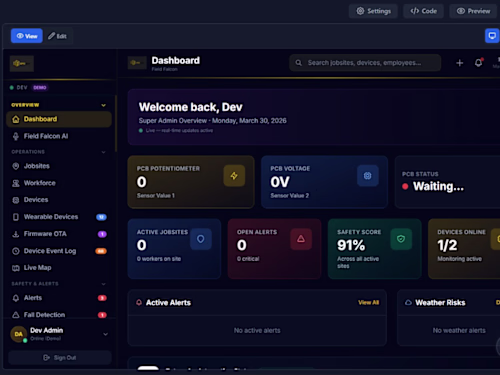Open the notifications bell
Image resolution: width=500 pixels, height=375 pixels.
479,63
